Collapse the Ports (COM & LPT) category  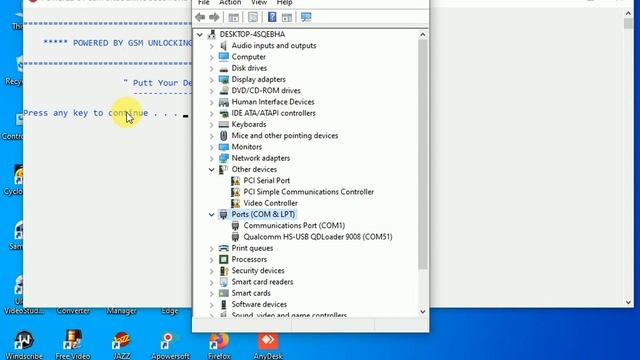point(211,214)
